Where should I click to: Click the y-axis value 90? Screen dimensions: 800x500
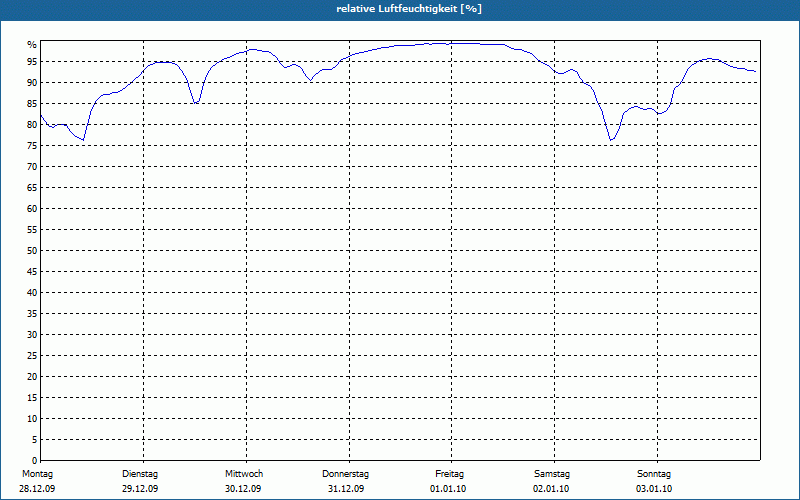pos(32,83)
